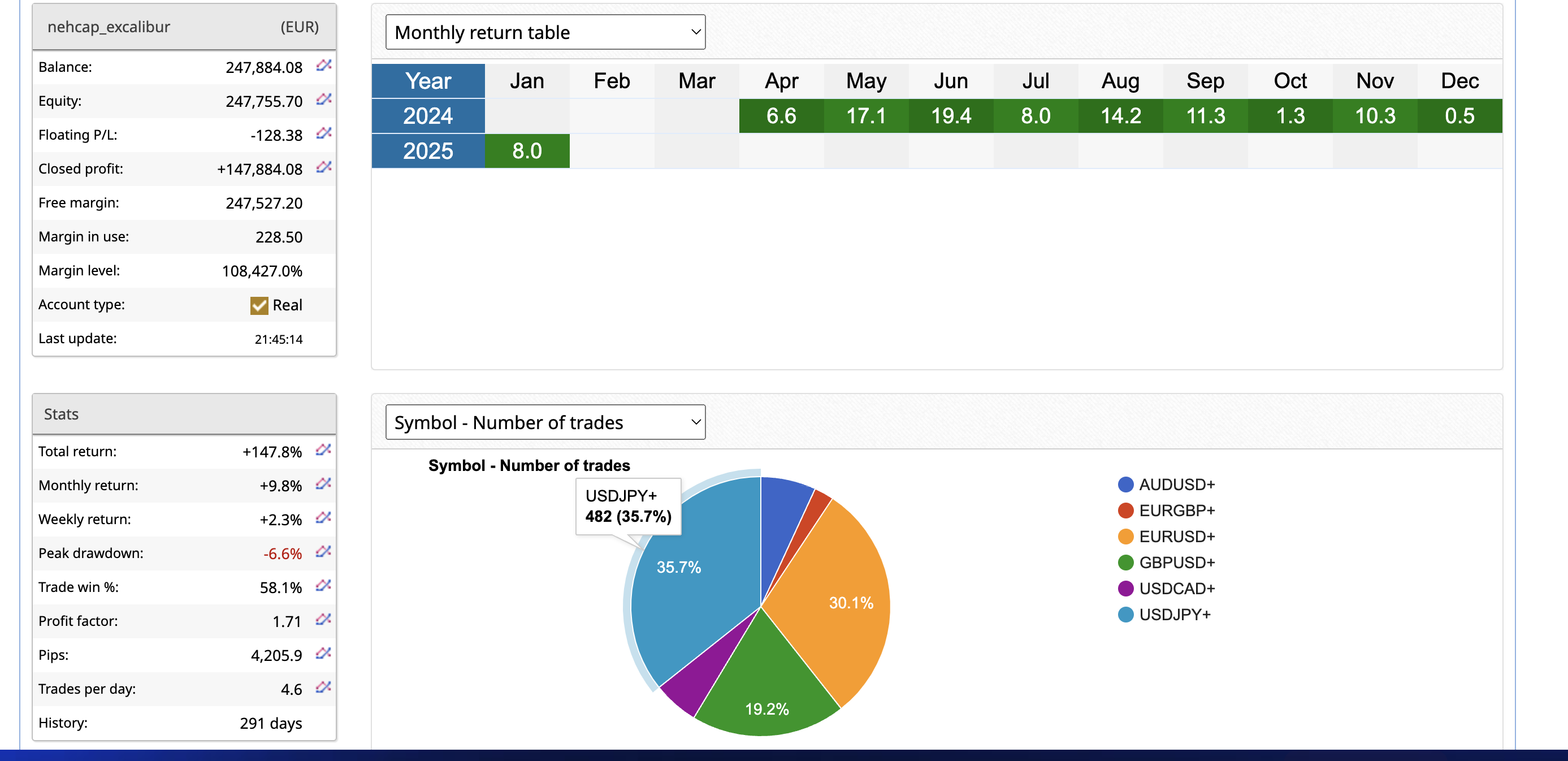The width and height of the screenshot is (1568, 761).
Task: Click the chart icon beside Total return
Action: click(323, 450)
